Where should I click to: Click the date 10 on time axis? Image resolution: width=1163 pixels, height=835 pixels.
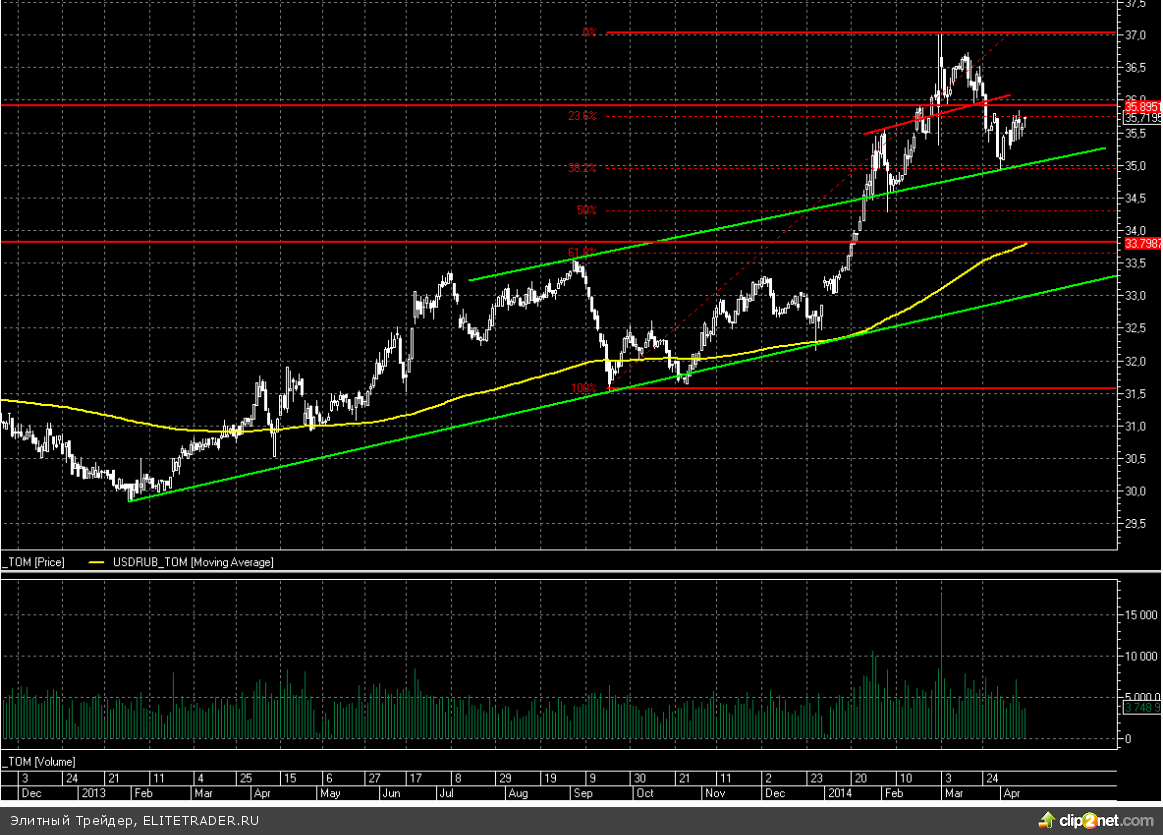pos(906,778)
